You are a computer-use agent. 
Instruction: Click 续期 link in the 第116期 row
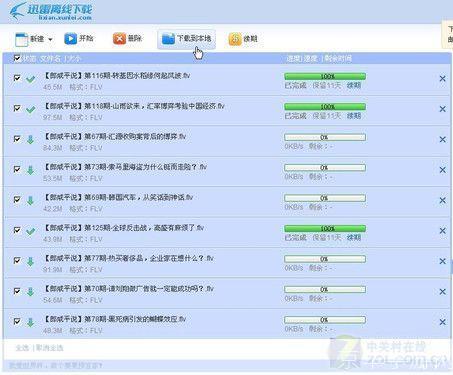(x=354, y=85)
